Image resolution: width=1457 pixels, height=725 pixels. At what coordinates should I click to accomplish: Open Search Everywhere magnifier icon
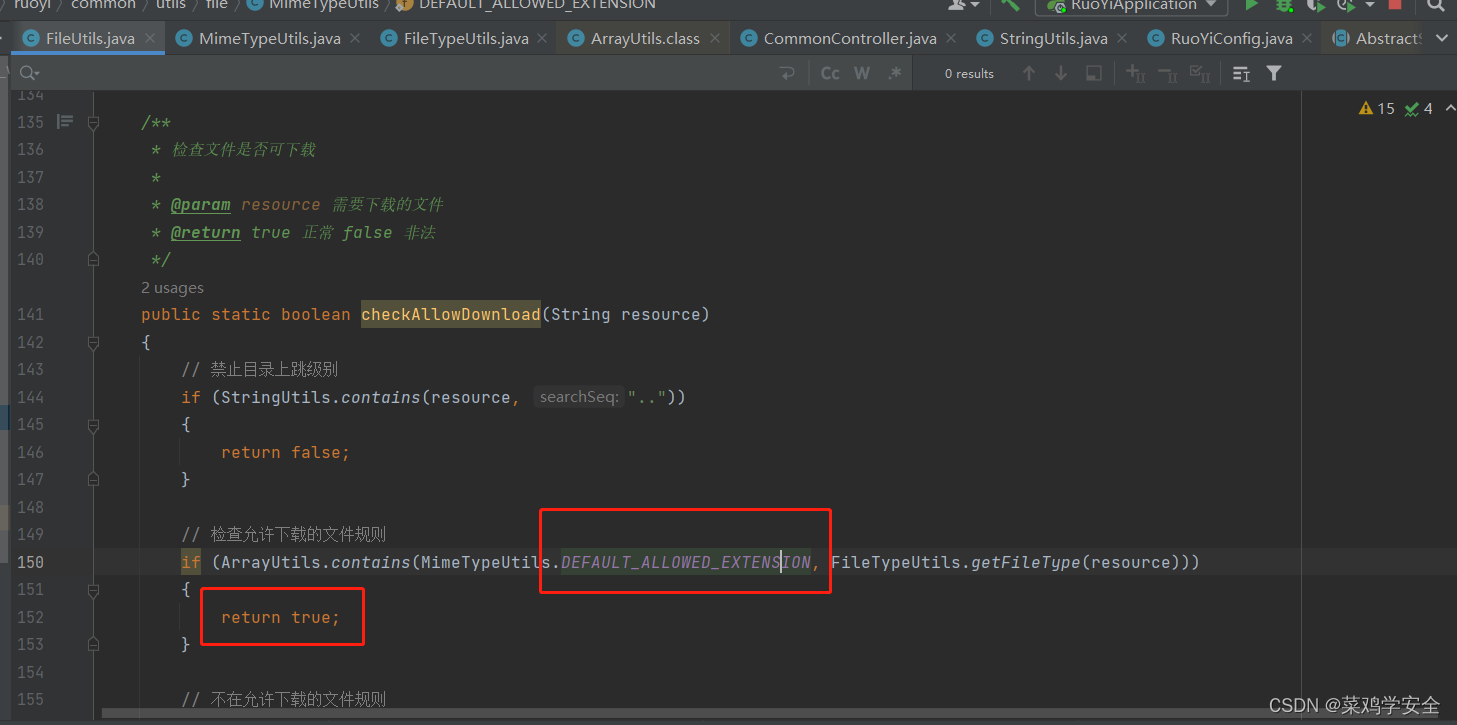[x=1437, y=5]
